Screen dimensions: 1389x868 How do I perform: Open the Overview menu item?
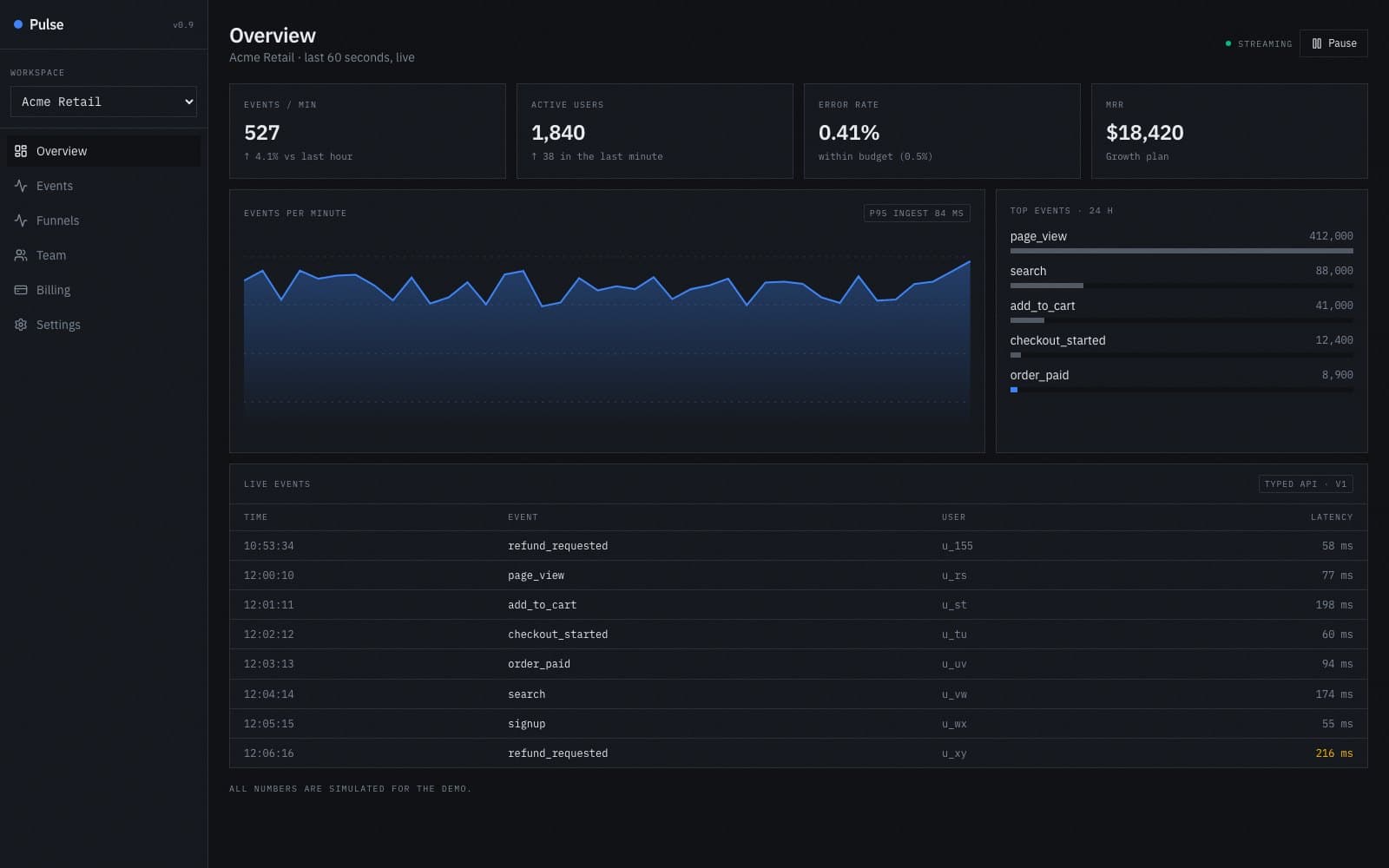click(103, 151)
